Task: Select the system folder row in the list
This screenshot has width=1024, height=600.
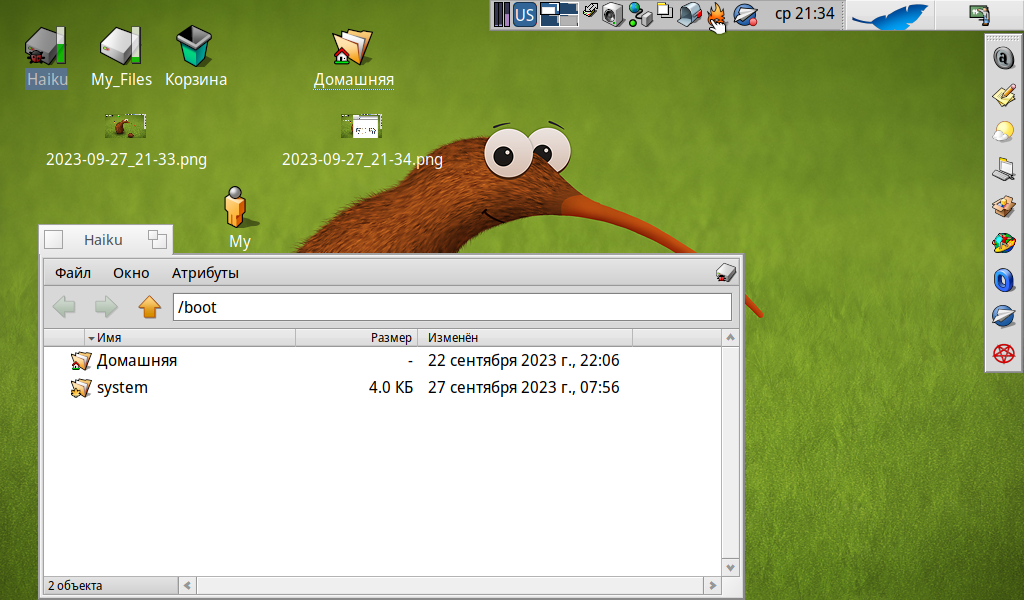Action: [x=383, y=387]
